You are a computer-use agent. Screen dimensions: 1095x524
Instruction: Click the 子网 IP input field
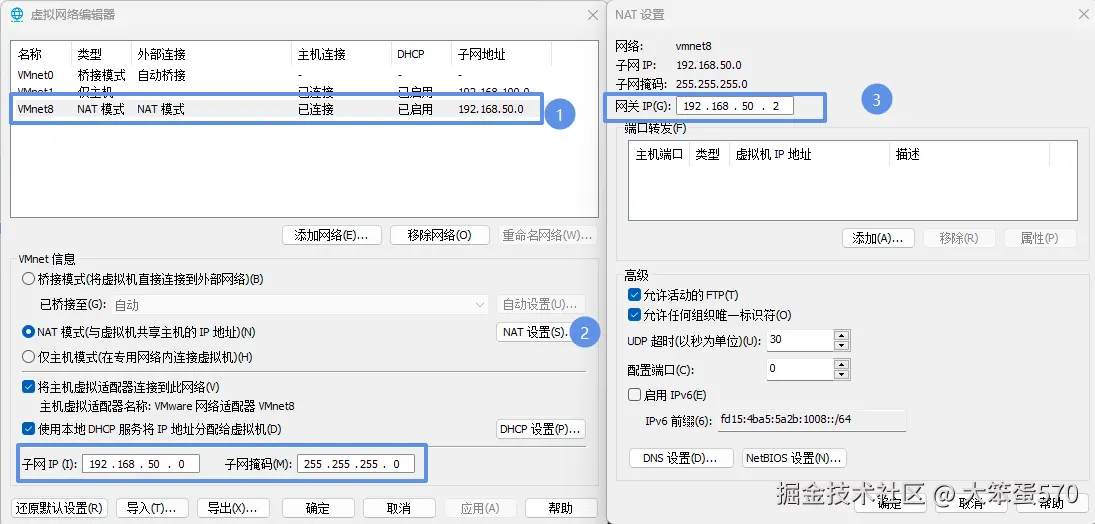click(141, 463)
